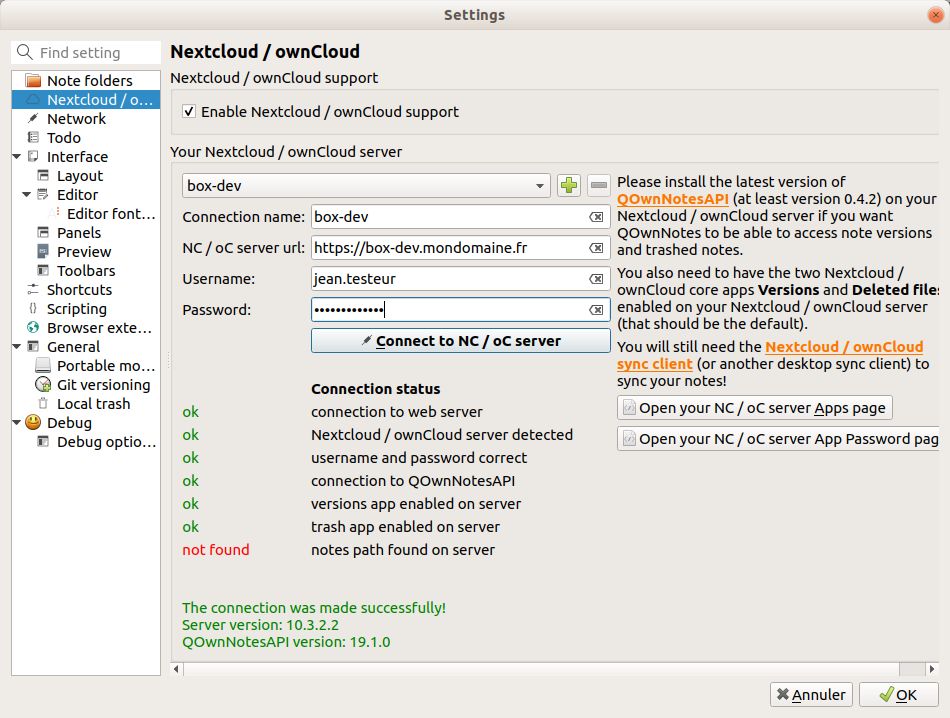
Task: Click the magnifier icon in Find setting box
Action: pos(25,52)
